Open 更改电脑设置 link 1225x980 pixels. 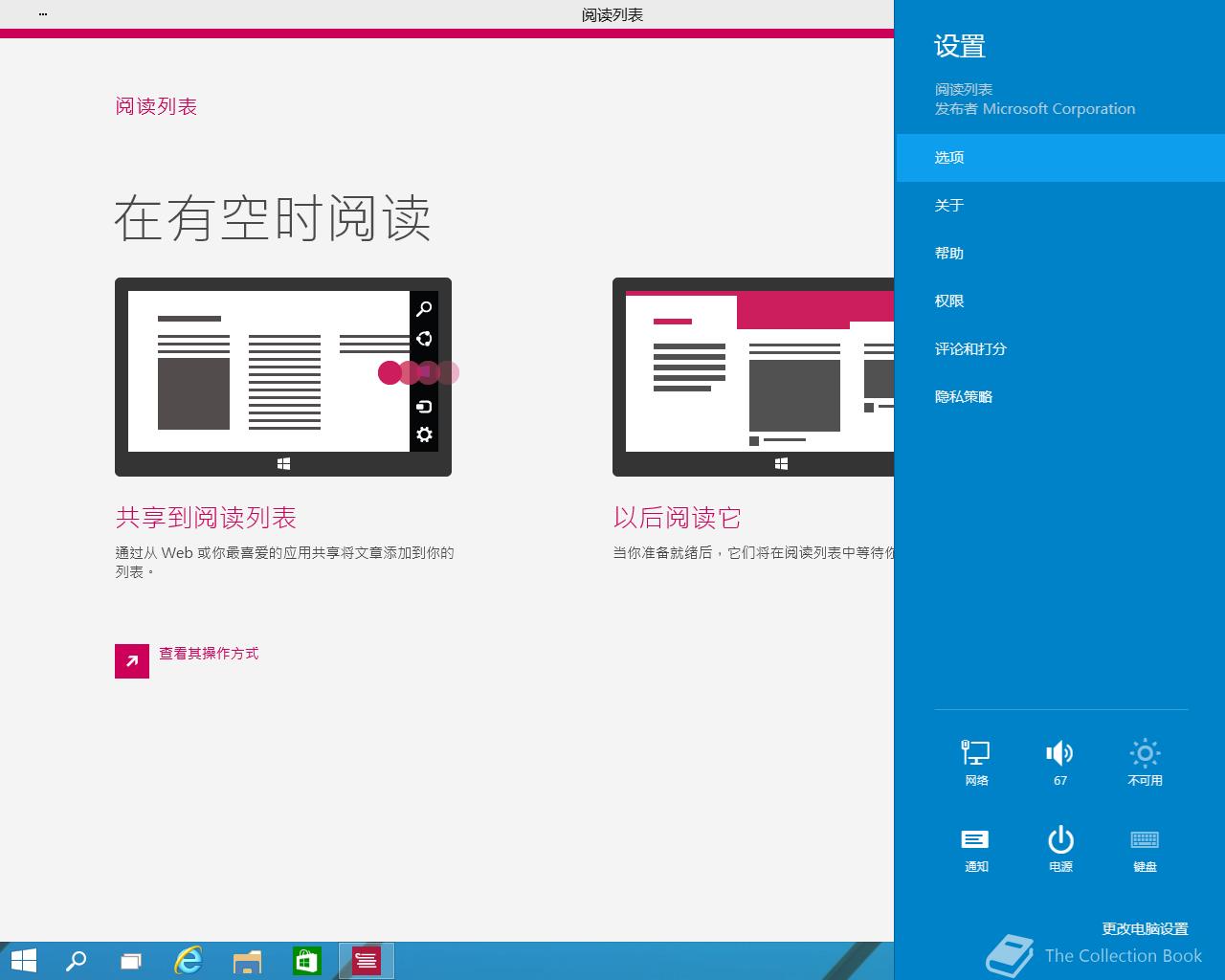click(1145, 928)
